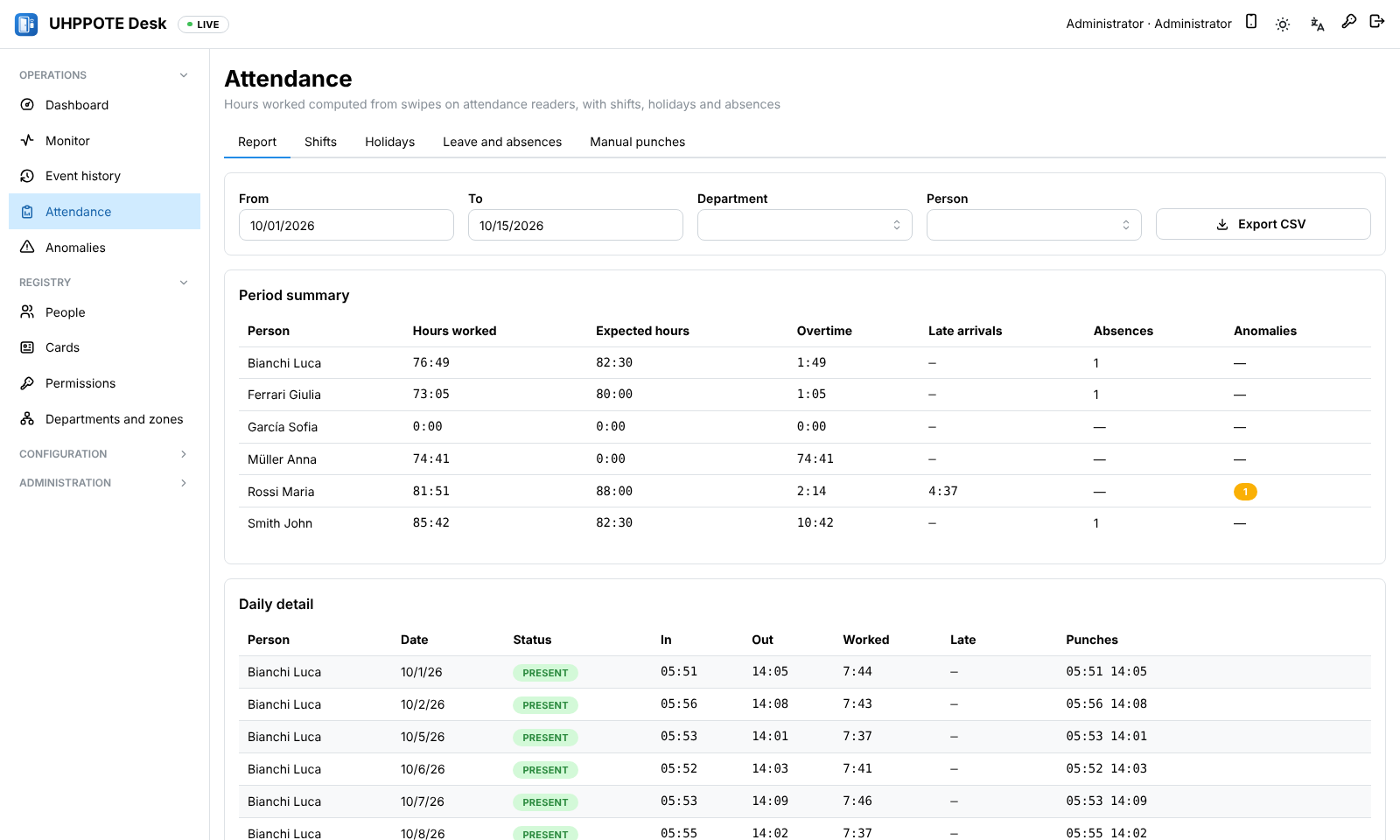This screenshot has width=1400, height=840.
Task: Click the Attendance clipboard icon
Action: [27, 212]
